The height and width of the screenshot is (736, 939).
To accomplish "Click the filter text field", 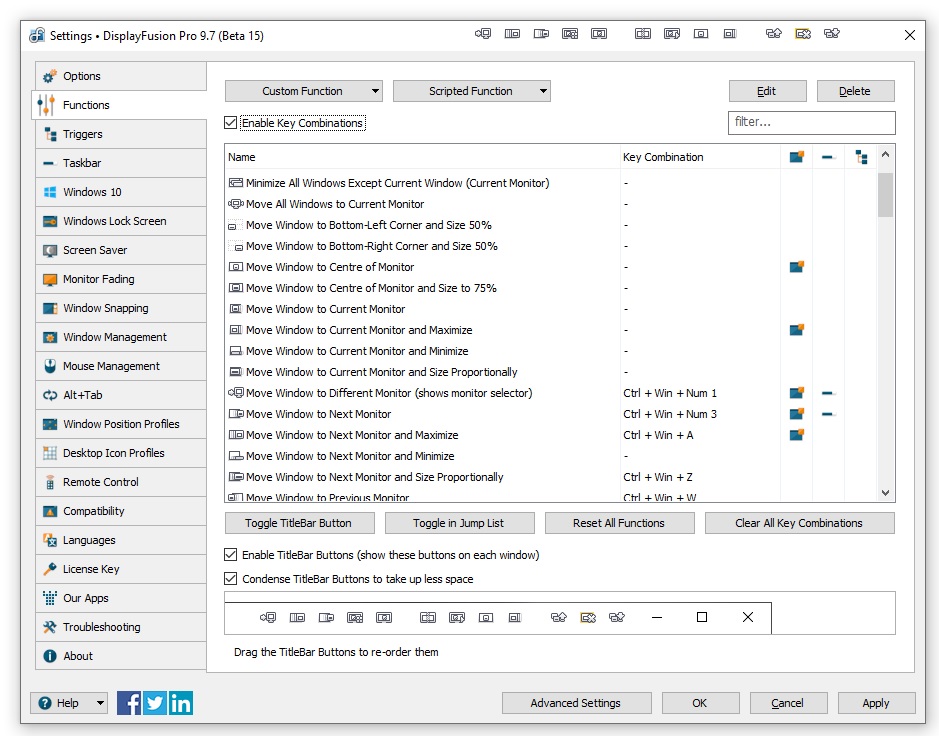I will coord(811,122).
